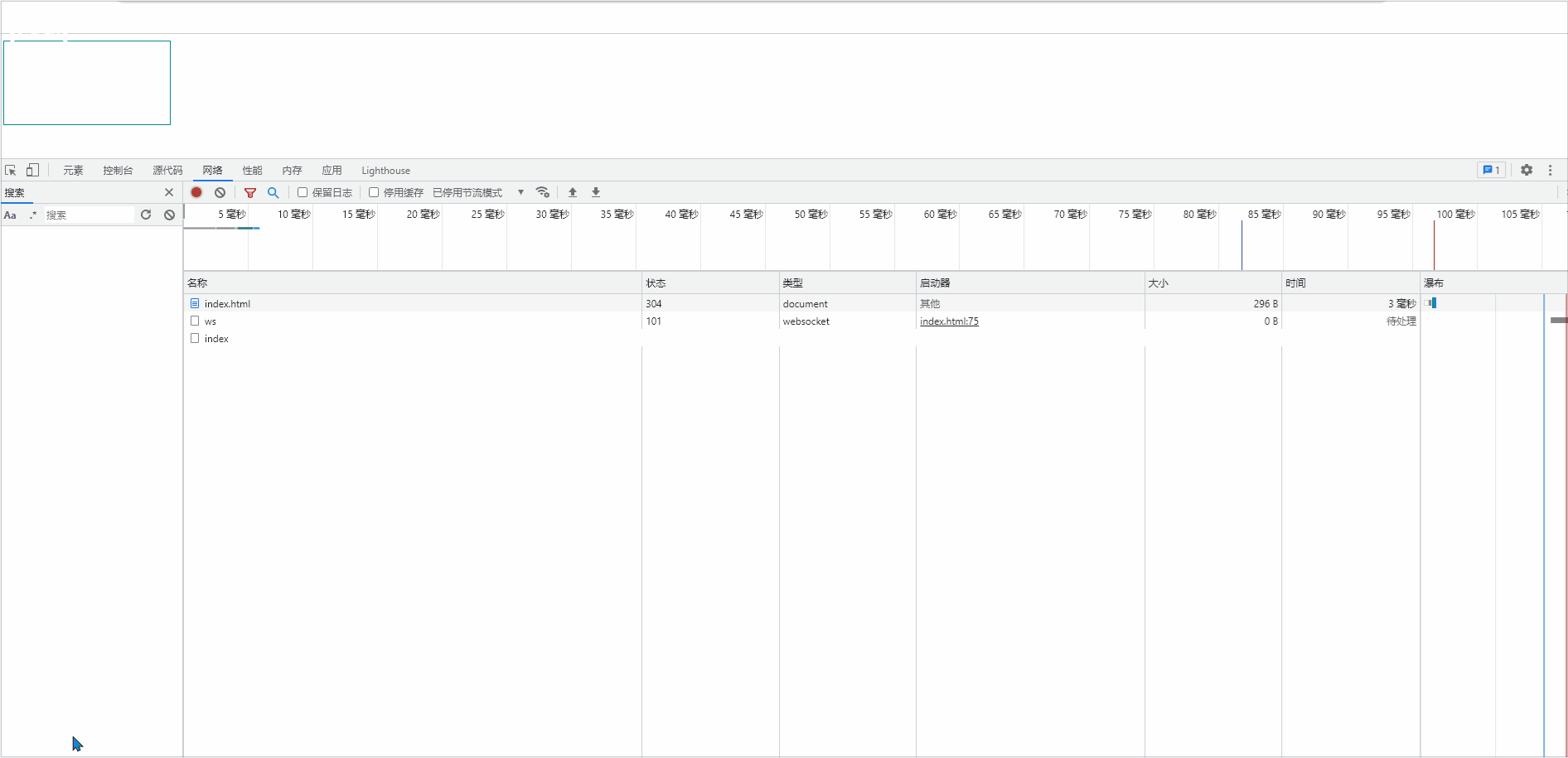The height and width of the screenshot is (758, 1568).
Task: Enable the 保留日志 checkbox
Action: 302,192
